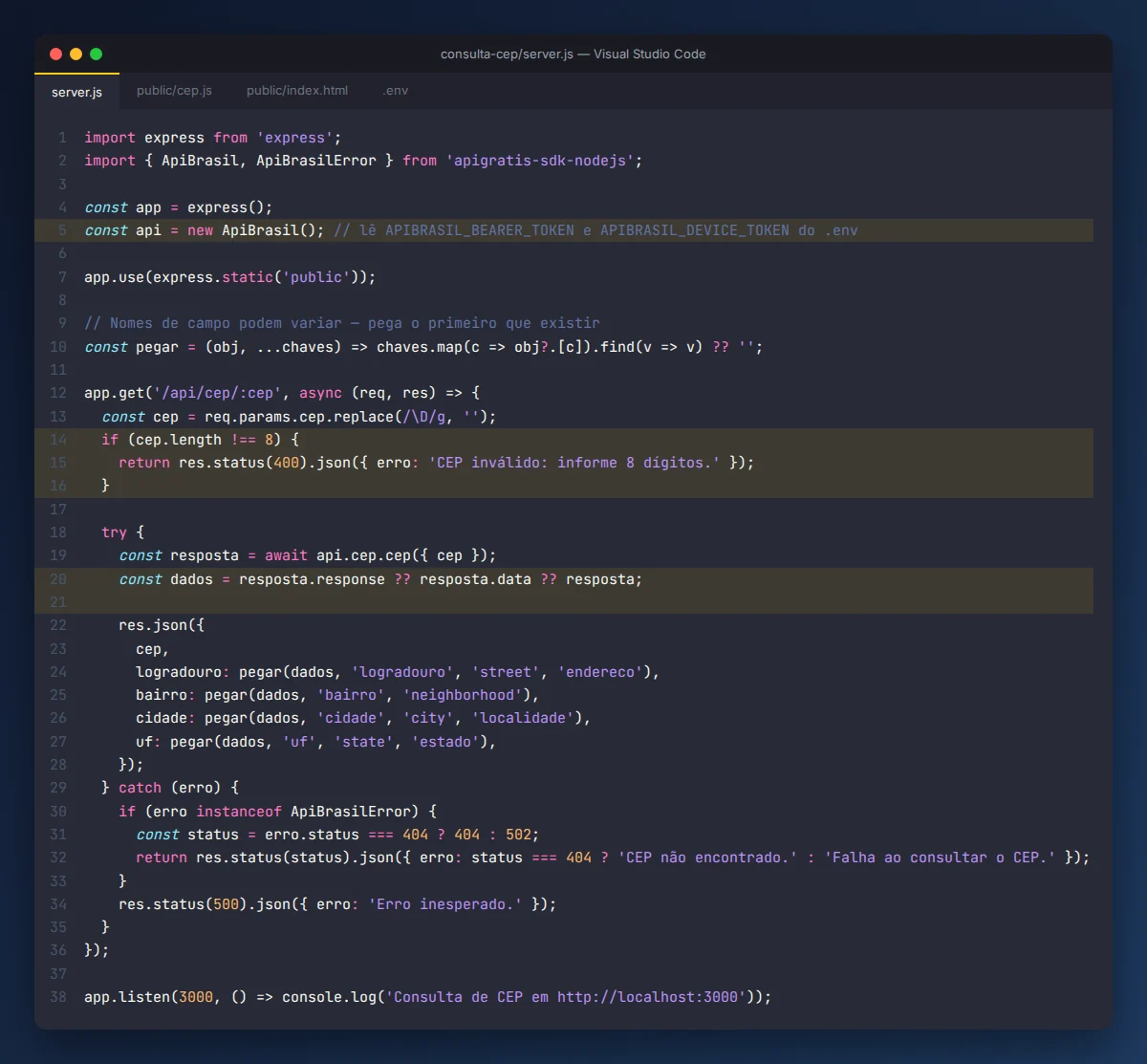Viewport: 1147px width, 1064px height.
Task: Open the .env tab
Action: click(x=396, y=91)
